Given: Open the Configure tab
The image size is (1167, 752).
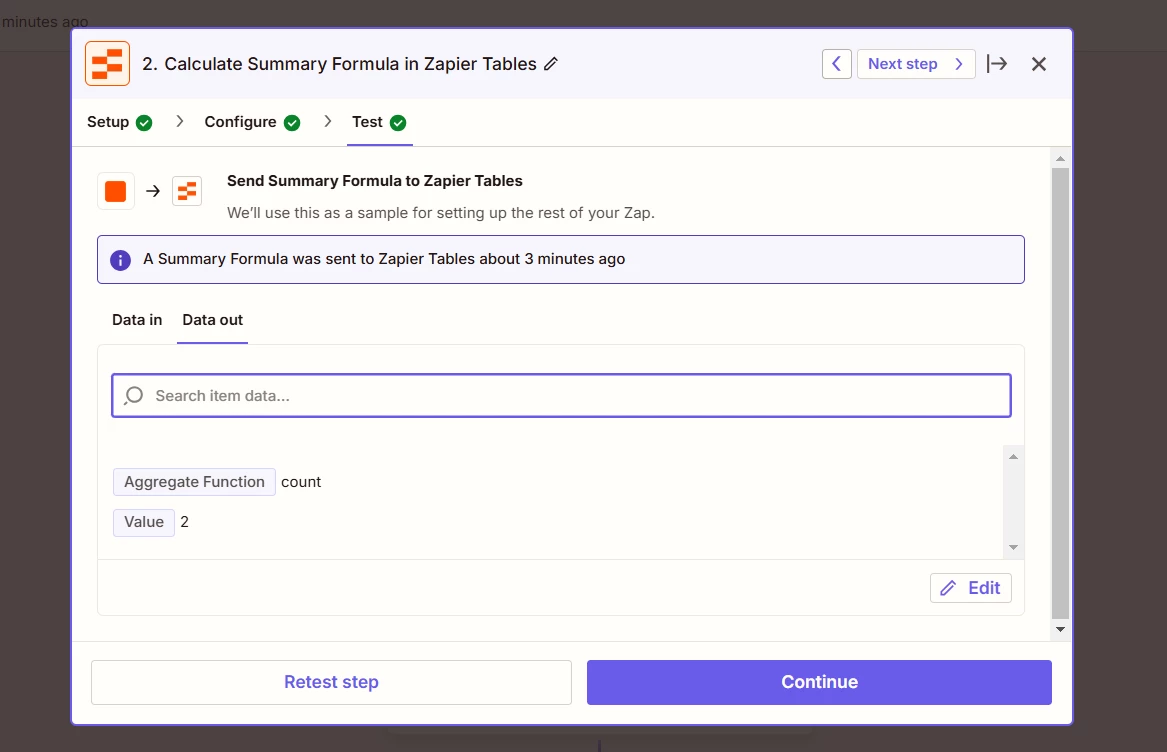Looking at the screenshot, I should (252, 122).
